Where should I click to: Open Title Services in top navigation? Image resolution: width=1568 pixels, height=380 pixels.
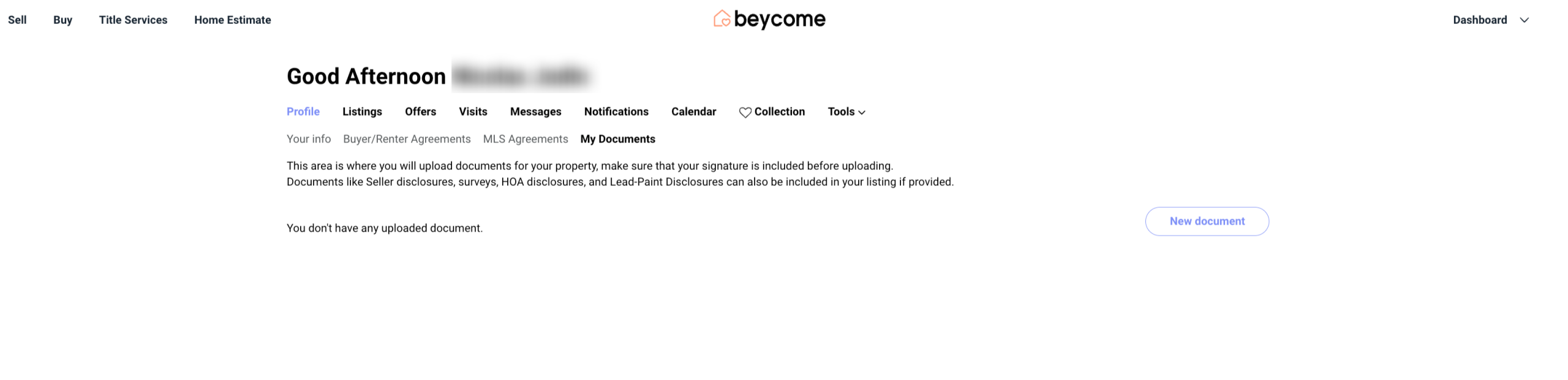pyautogui.click(x=133, y=20)
